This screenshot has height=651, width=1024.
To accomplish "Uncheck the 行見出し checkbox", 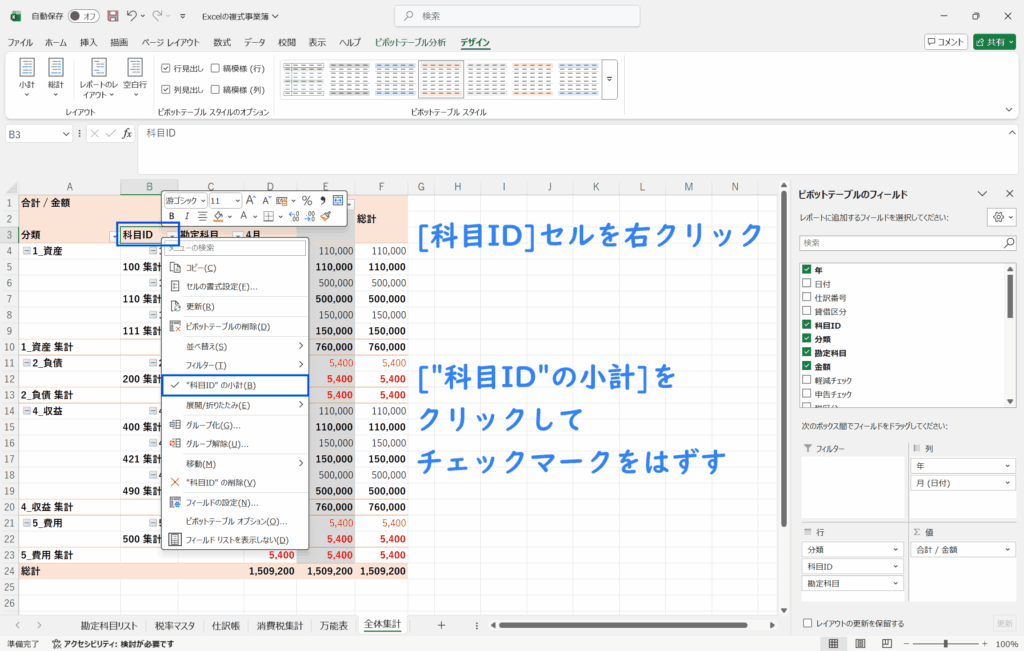I will [166, 69].
